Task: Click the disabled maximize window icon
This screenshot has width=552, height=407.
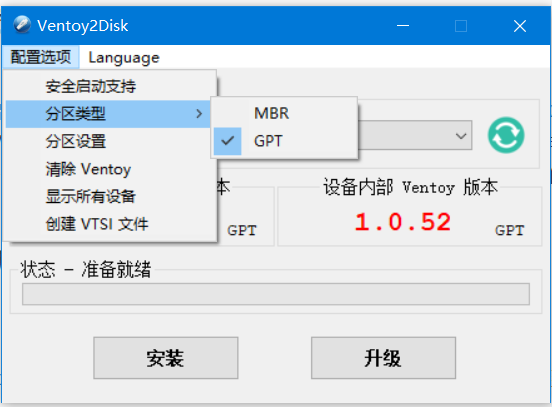Action: tap(461, 26)
